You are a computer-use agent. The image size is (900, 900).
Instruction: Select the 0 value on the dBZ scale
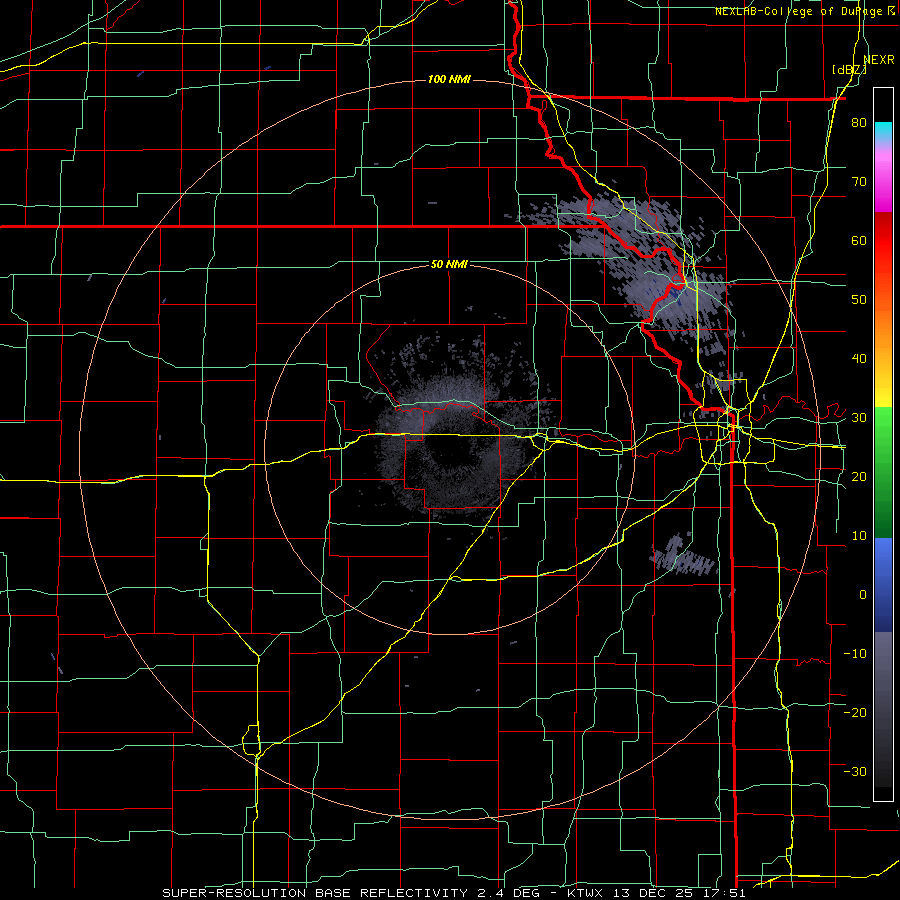click(863, 595)
